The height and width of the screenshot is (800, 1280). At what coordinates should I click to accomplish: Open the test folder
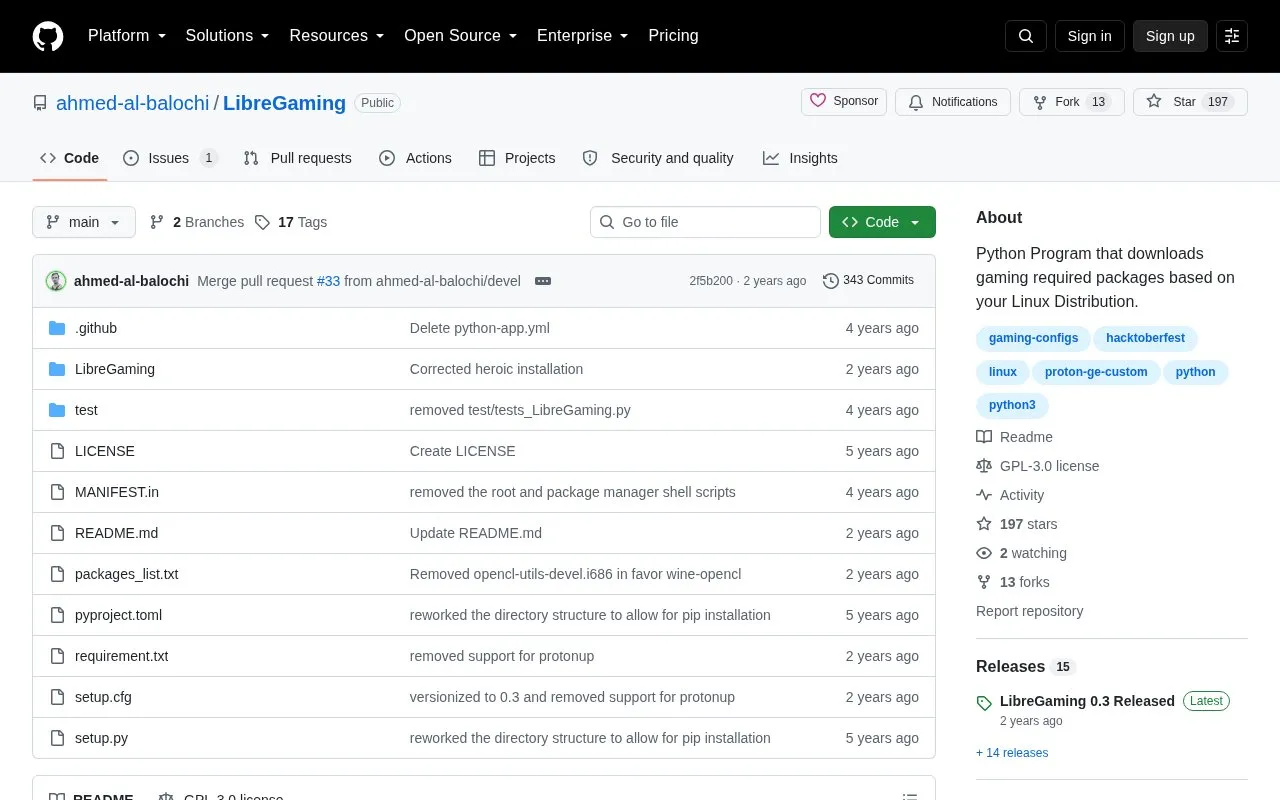(86, 410)
